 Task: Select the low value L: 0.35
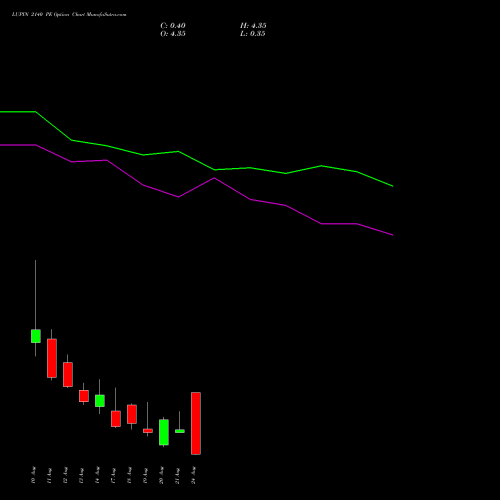253,34
